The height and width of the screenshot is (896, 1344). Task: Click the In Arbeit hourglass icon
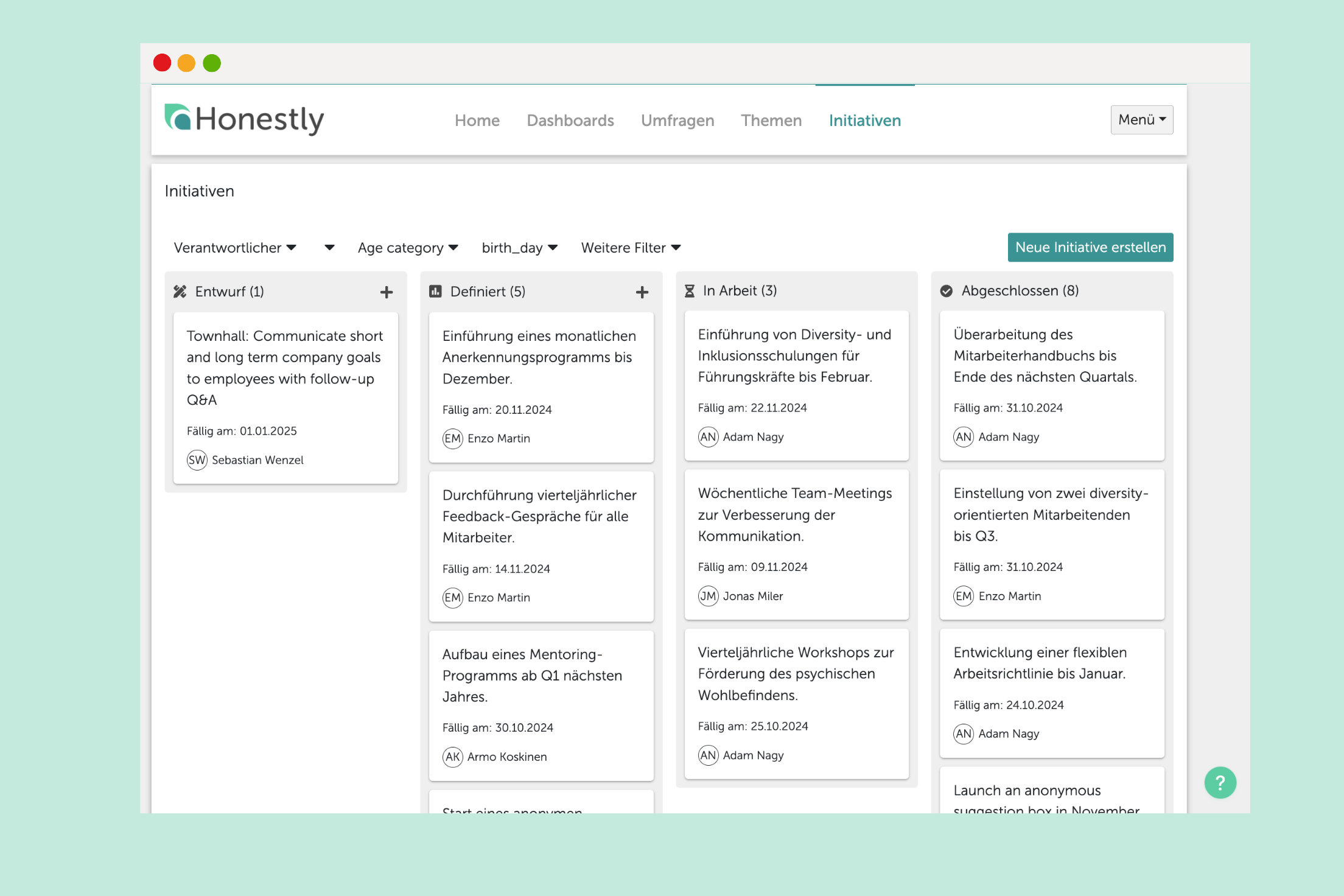(689, 291)
